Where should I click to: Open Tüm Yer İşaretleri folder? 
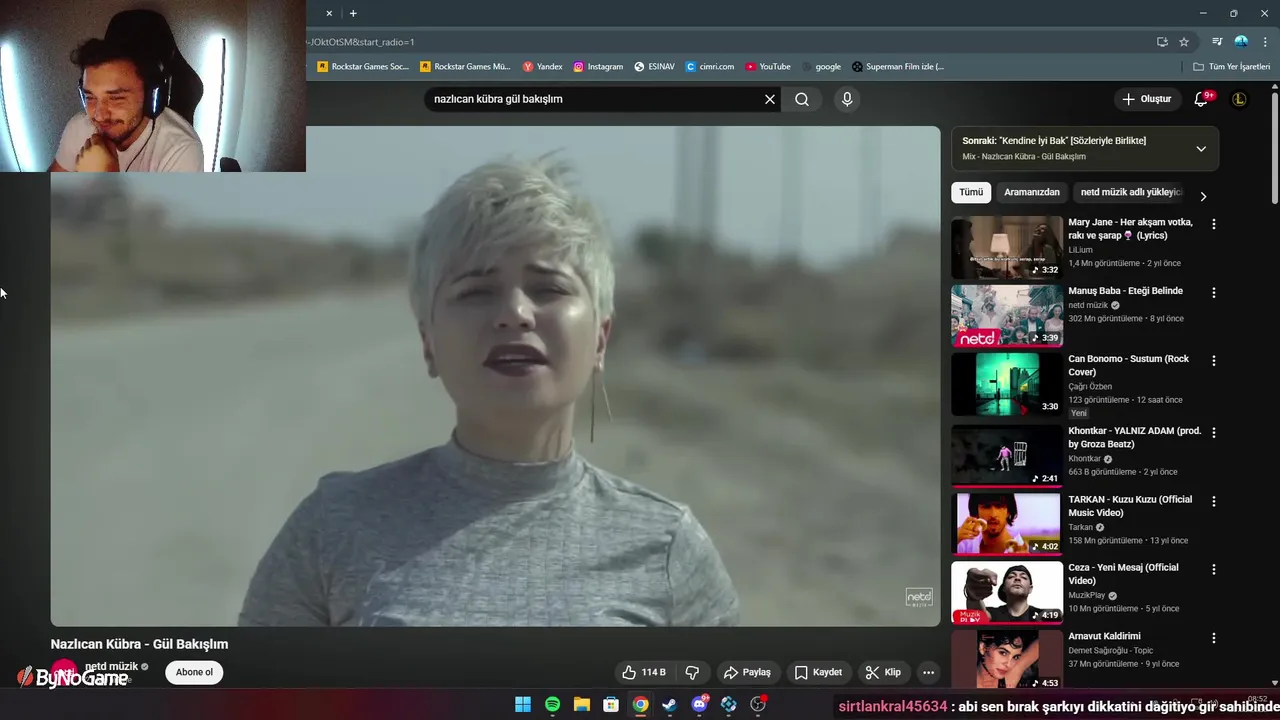(x=1232, y=67)
